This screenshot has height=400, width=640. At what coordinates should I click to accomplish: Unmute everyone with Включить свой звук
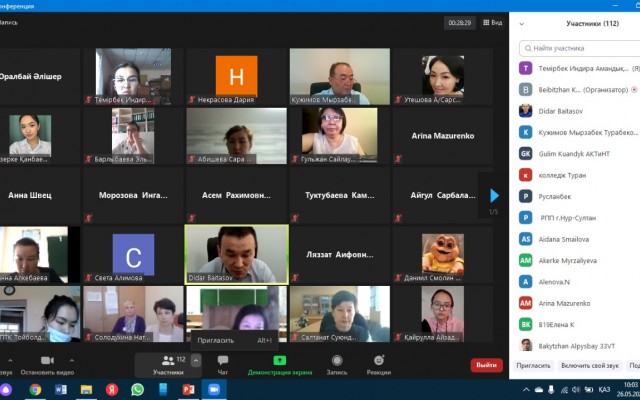click(591, 365)
